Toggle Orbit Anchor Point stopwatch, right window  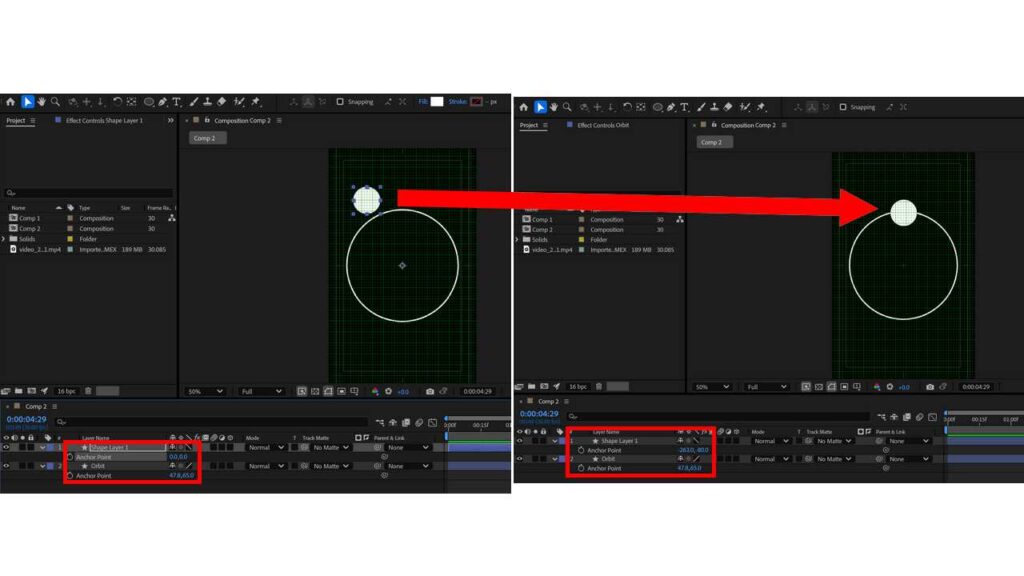(581, 468)
